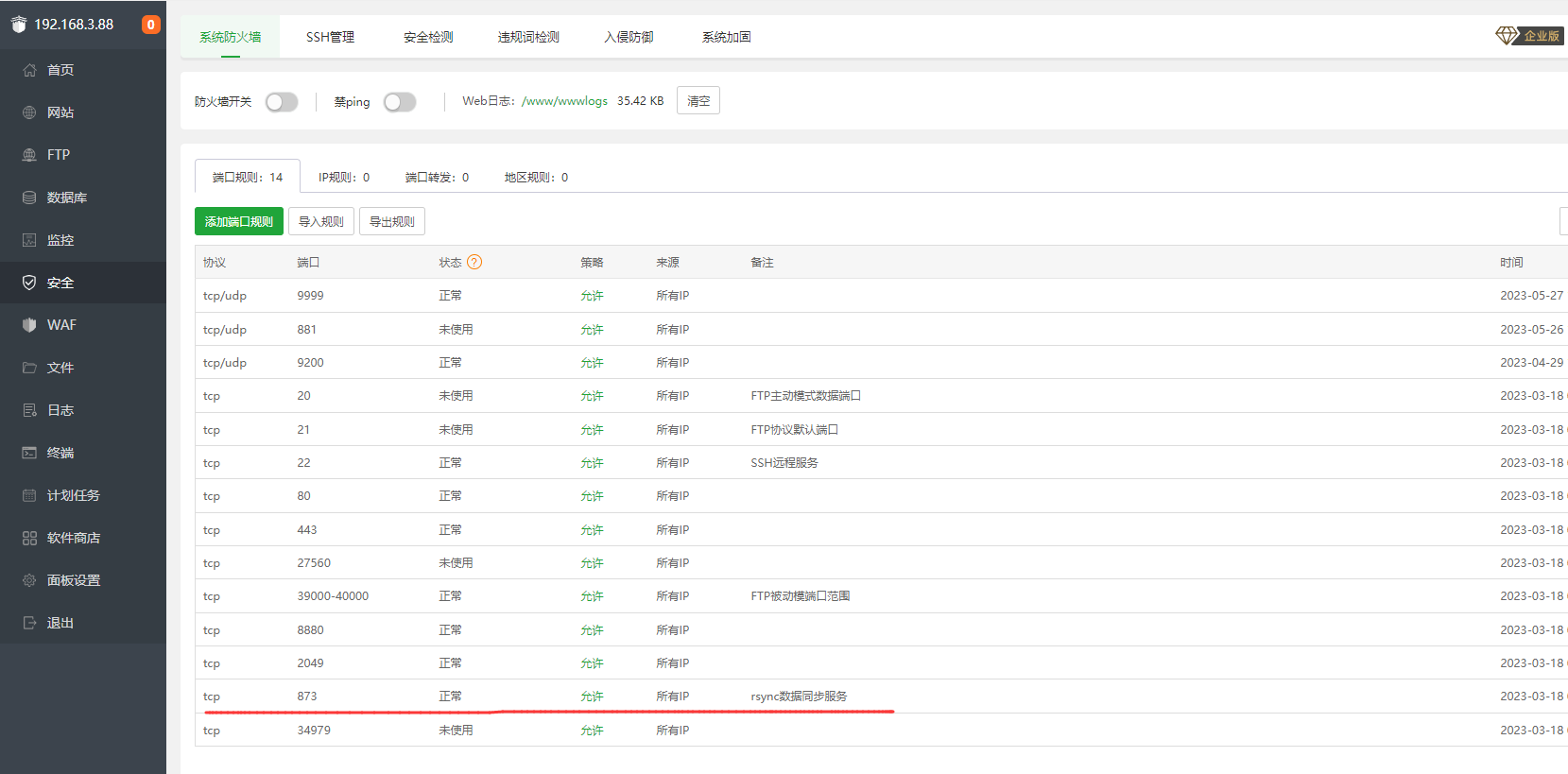Click the terminal console icon

29,453
